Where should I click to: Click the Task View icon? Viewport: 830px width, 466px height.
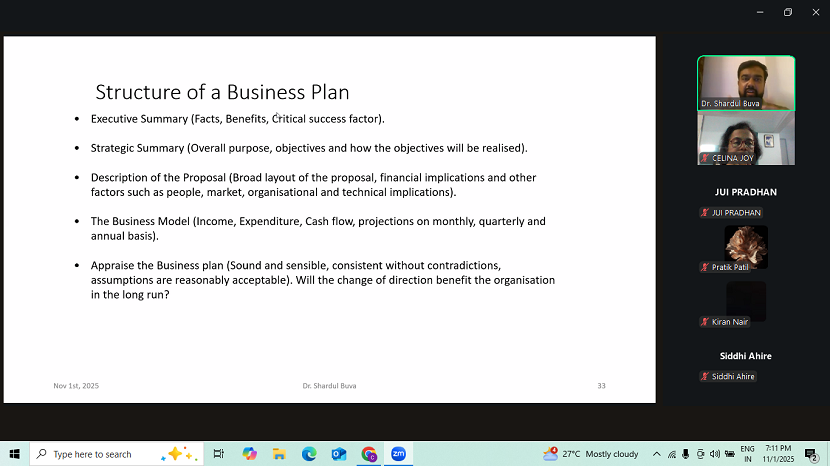[x=219, y=454]
